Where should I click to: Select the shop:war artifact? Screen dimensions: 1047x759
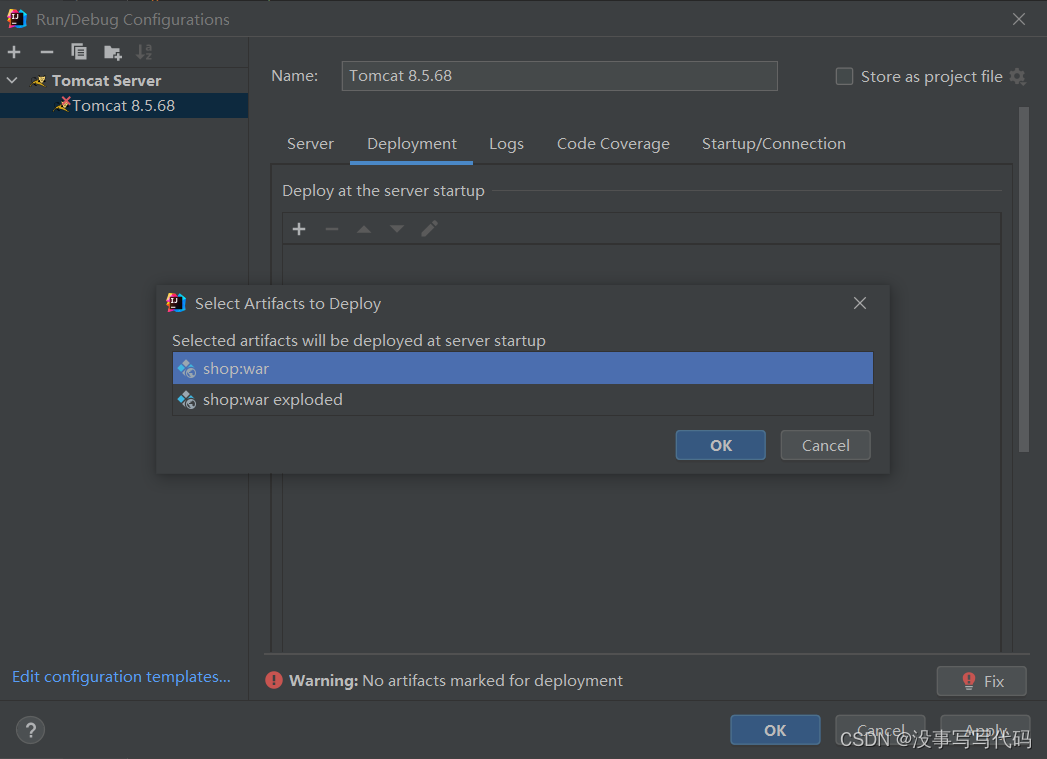click(523, 368)
